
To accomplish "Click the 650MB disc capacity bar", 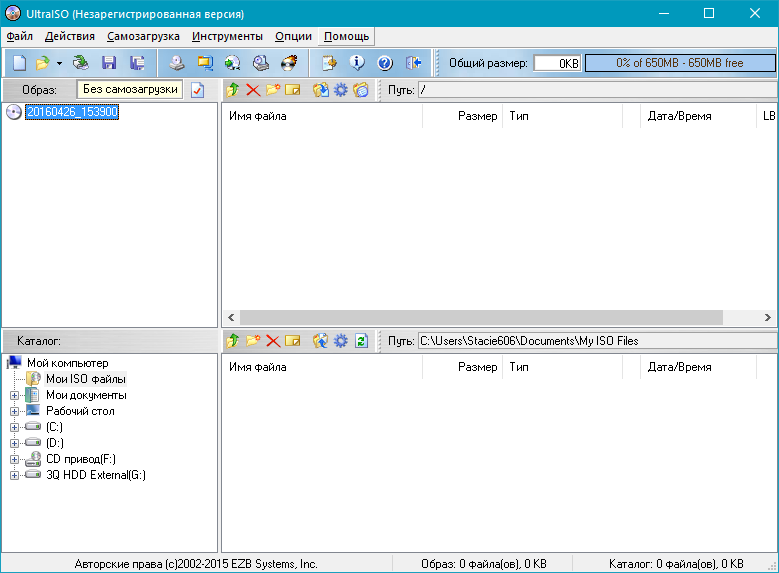I will 679,63.
